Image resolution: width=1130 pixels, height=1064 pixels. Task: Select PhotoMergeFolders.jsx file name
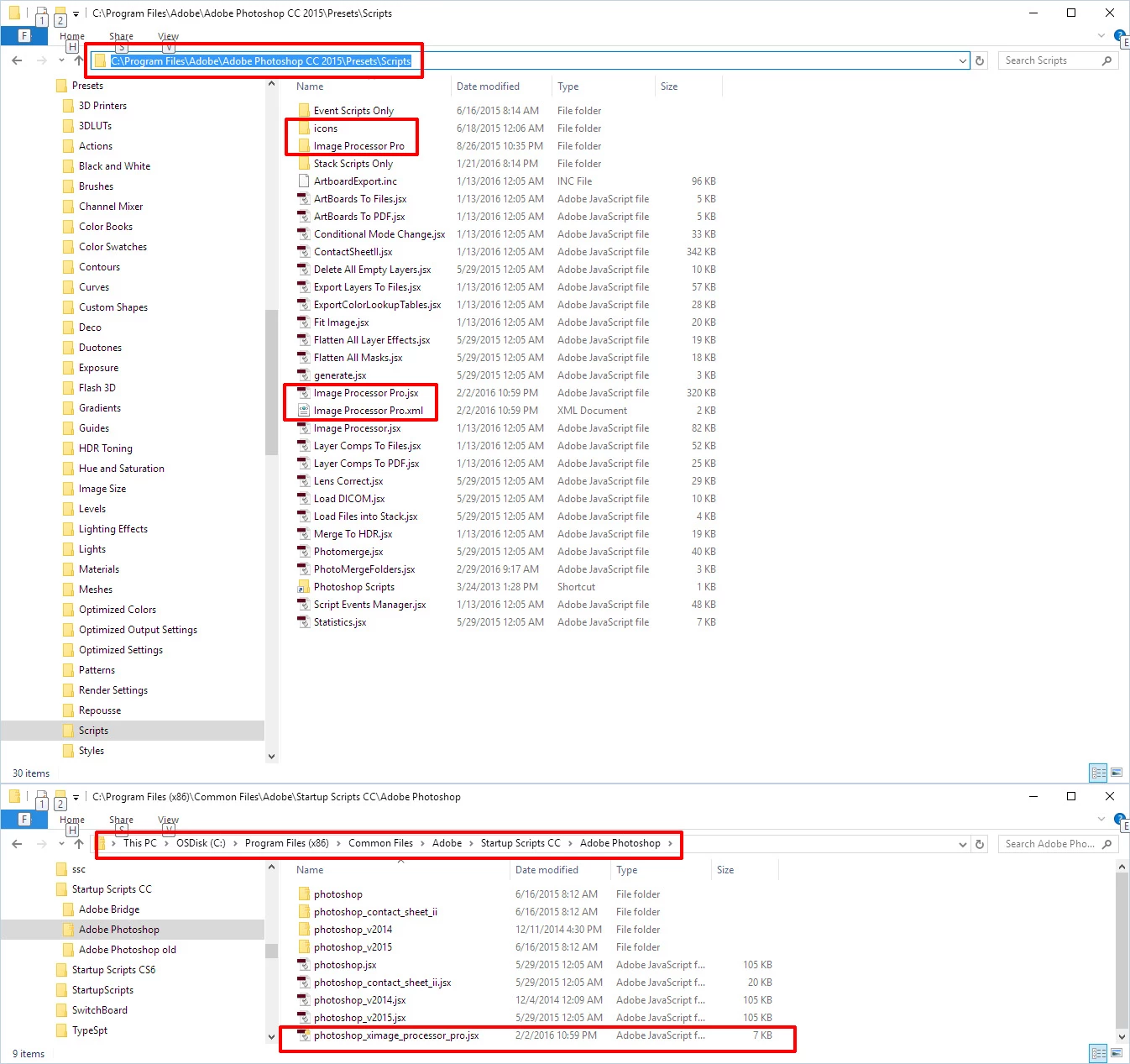(364, 569)
